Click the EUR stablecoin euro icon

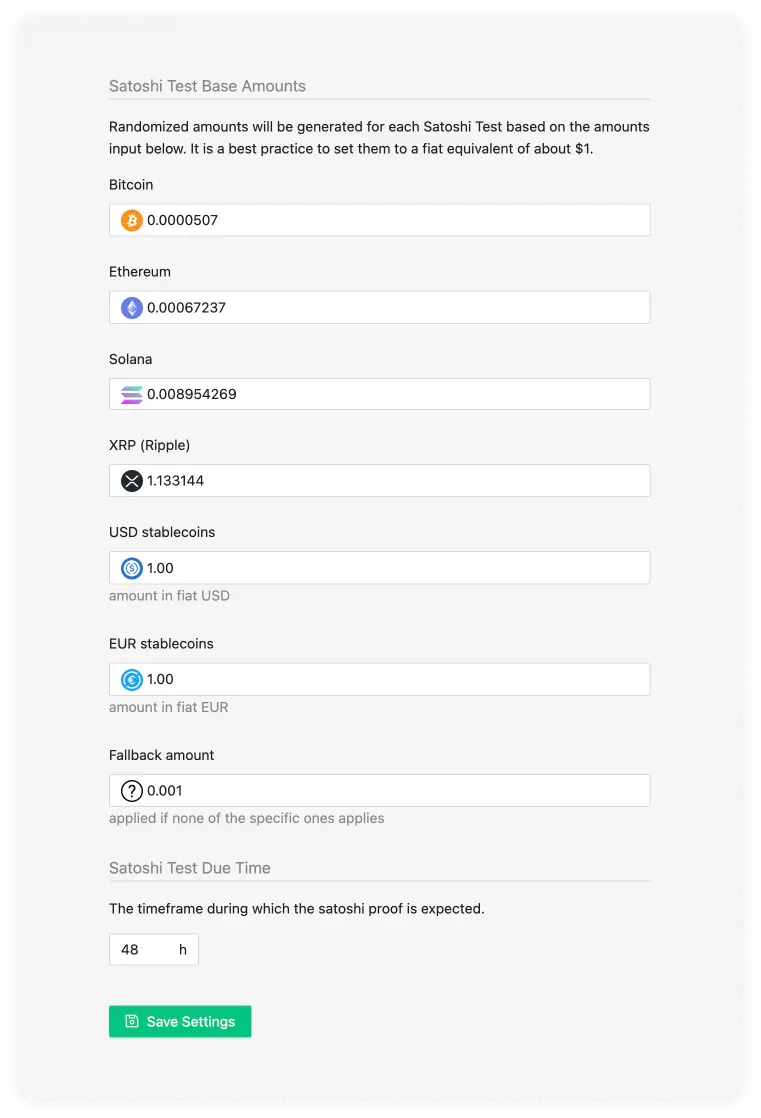click(131, 679)
